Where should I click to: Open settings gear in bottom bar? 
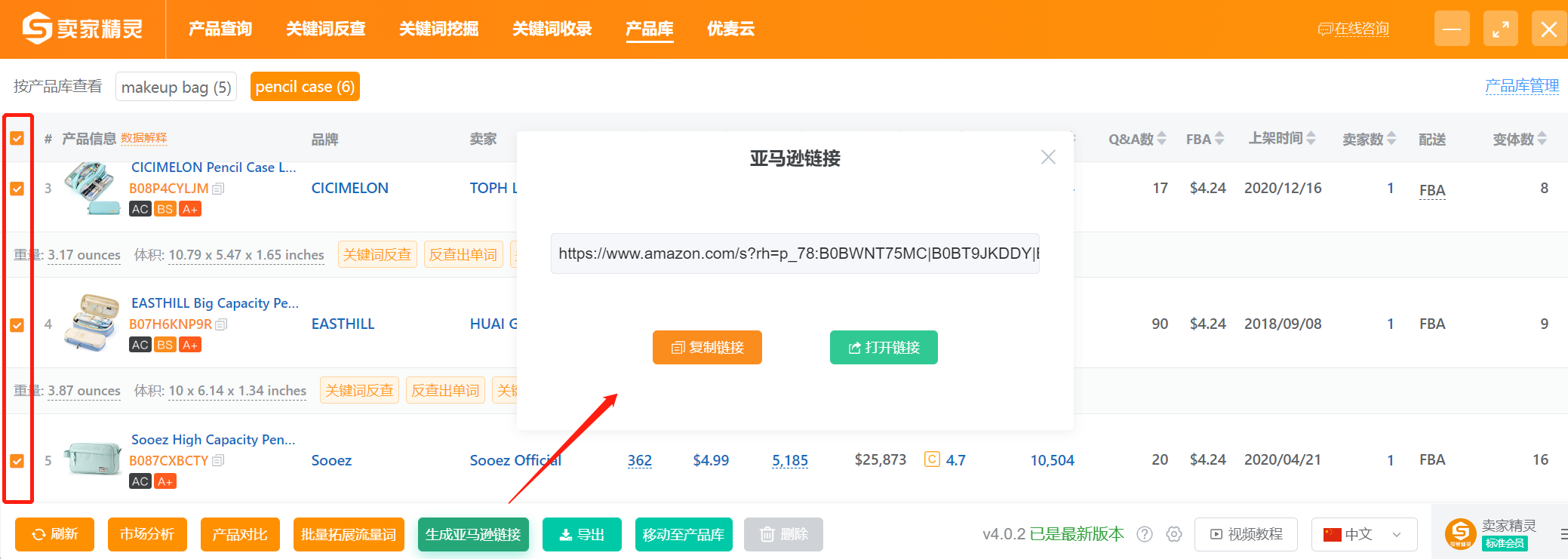(x=1173, y=534)
